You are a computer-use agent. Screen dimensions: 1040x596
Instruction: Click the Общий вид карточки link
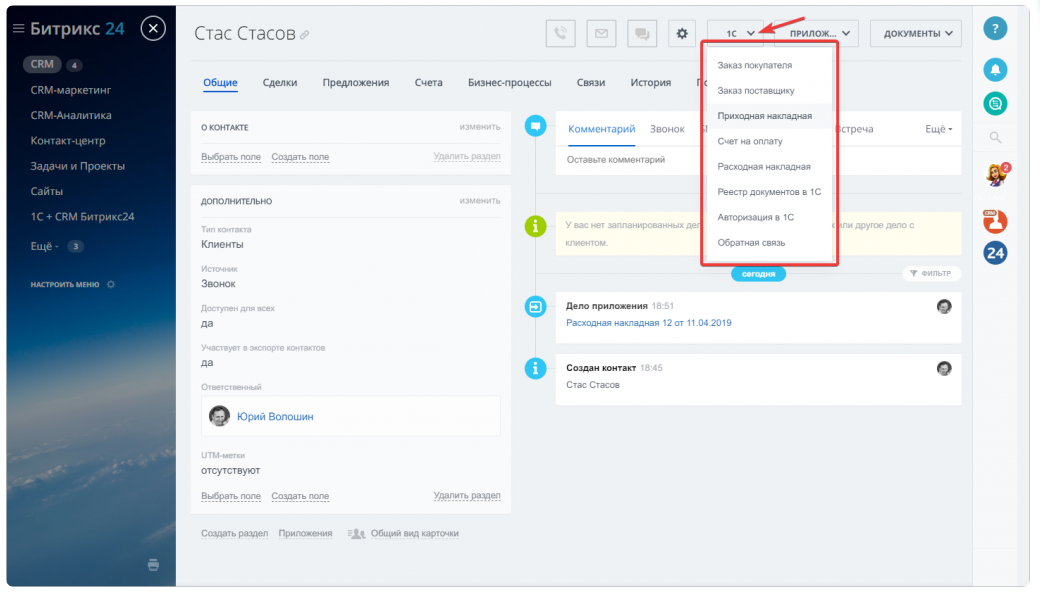point(415,533)
